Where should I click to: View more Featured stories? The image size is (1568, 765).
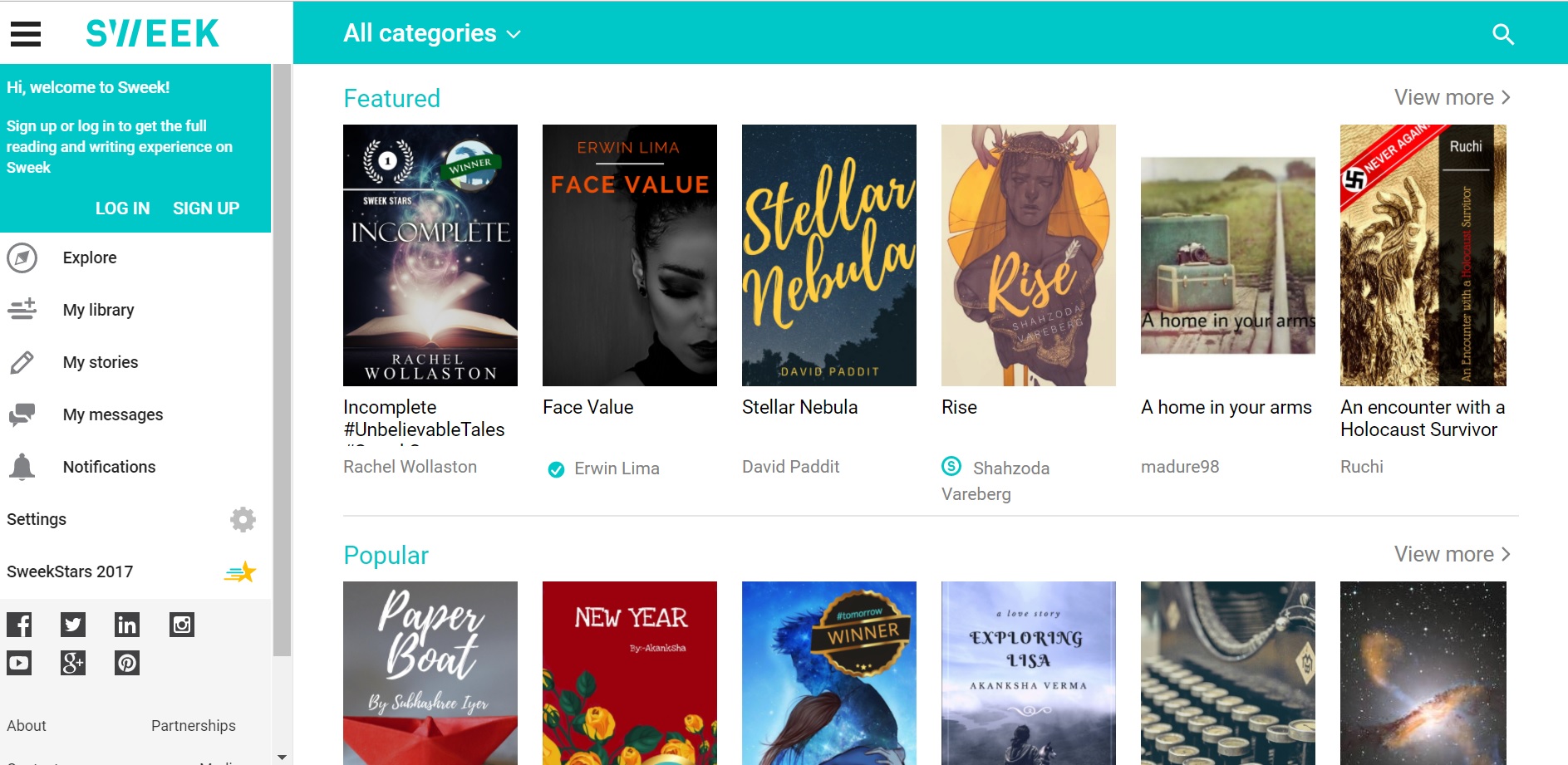click(1452, 97)
